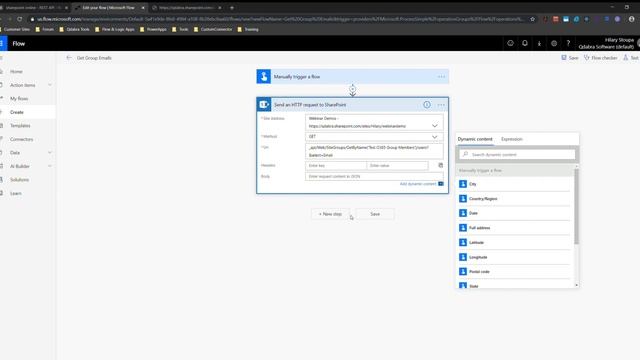
Task: Go back with the arrow beside Get Group Emails
Action: (69, 58)
